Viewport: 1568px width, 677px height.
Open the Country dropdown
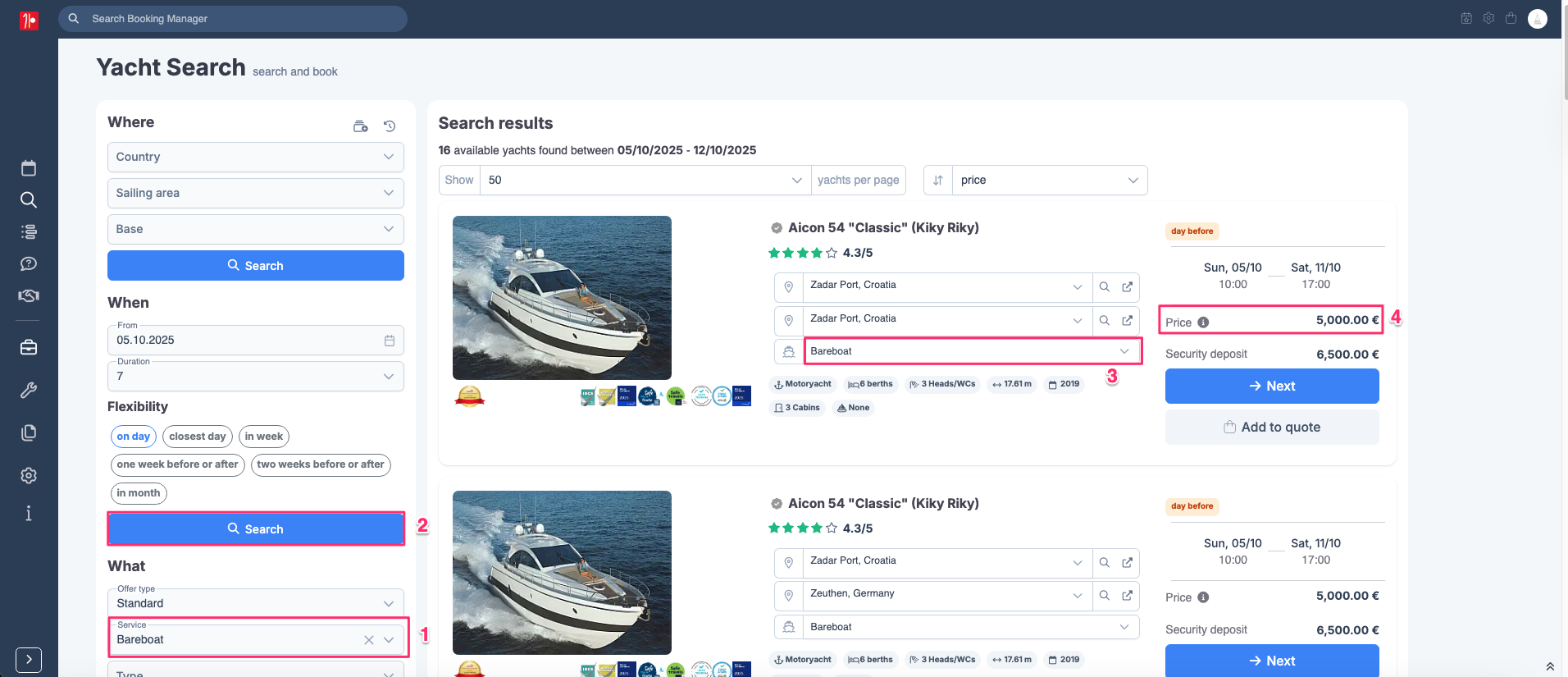[256, 157]
